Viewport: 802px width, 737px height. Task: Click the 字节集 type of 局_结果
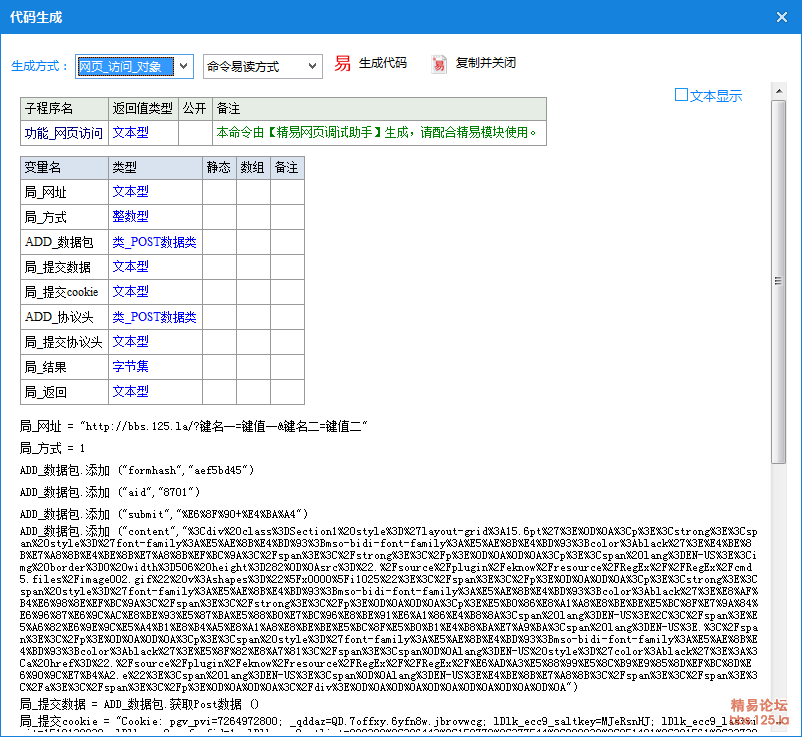131,367
